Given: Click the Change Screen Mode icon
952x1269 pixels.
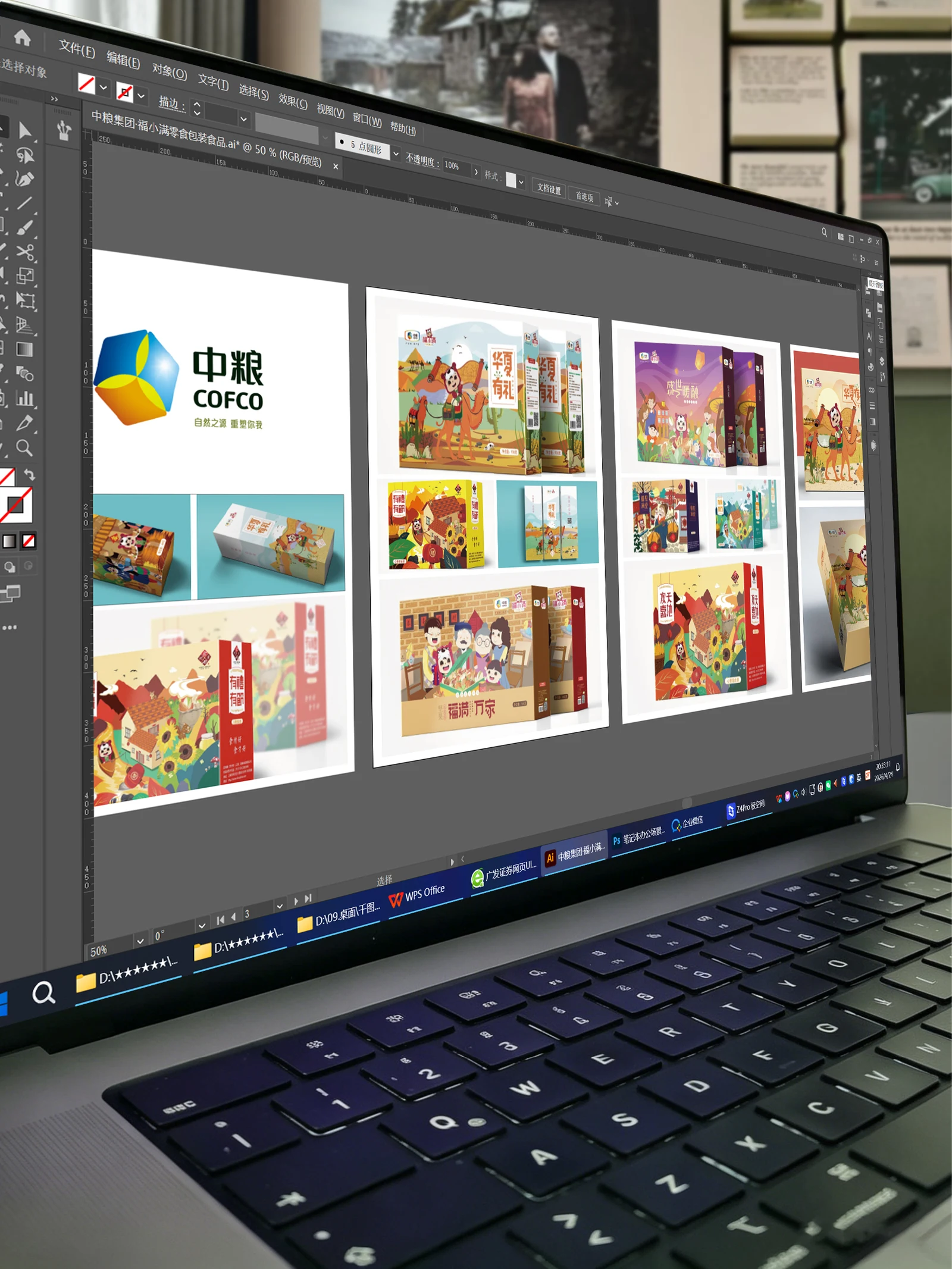Looking at the screenshot, I should tap(10, 593).
